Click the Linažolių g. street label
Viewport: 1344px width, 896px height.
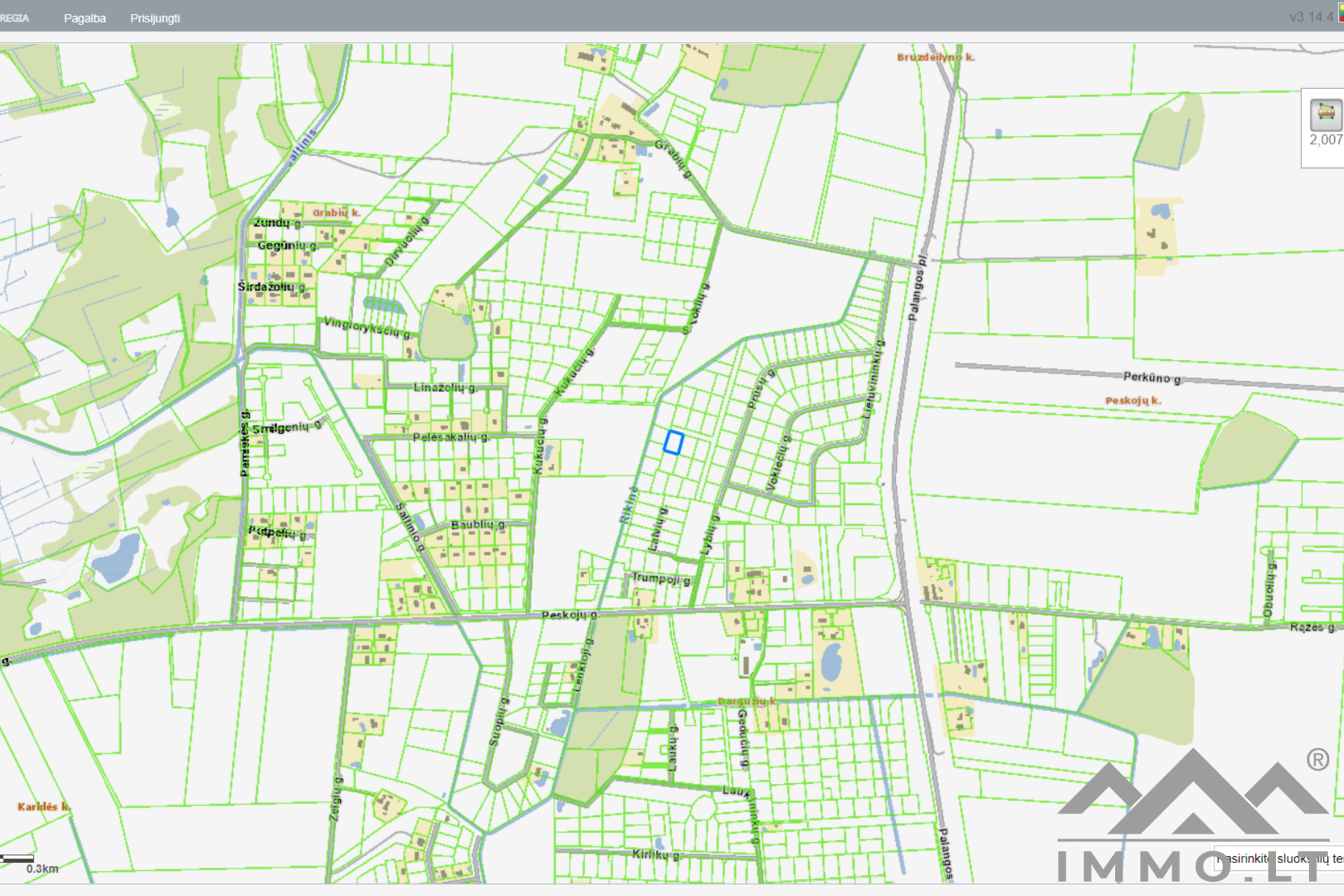(x=446, y=388)
